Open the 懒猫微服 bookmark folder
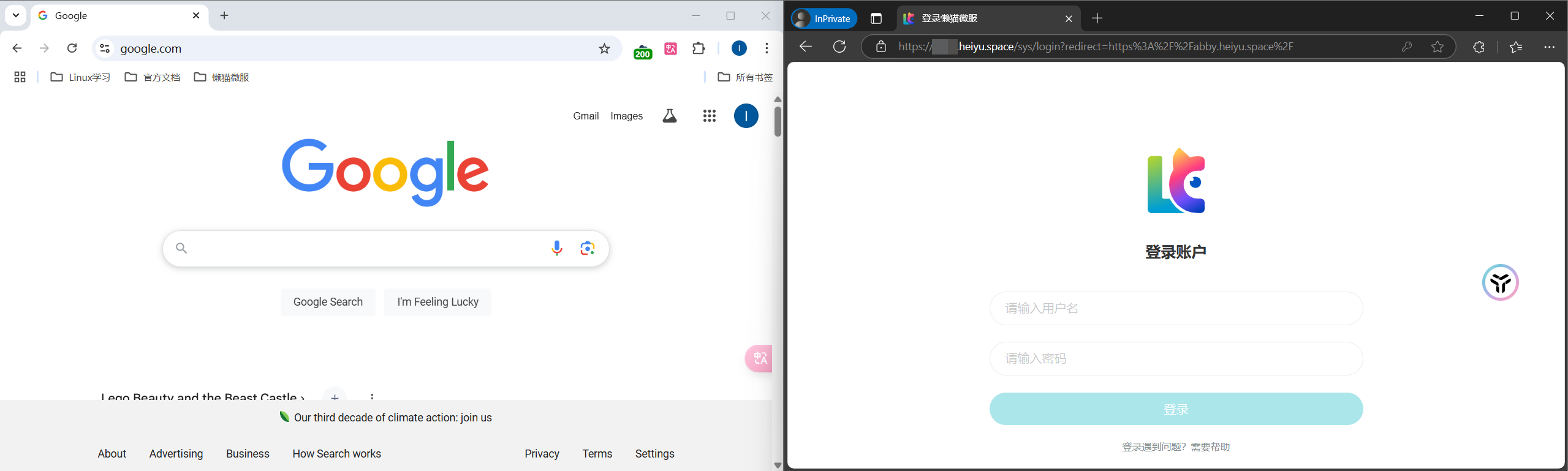Image resolution: width=1568 pixels, height=471 pixels. pyautogui.click(x=222, y=77)
